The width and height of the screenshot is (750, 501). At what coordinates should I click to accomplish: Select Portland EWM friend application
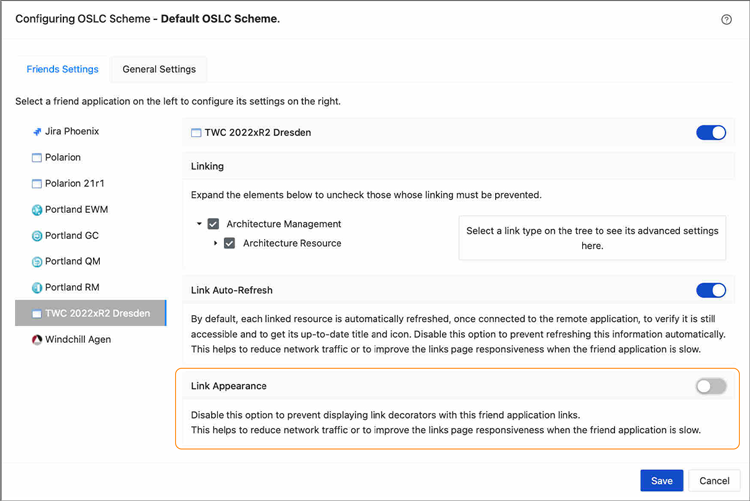coord(90,209)
